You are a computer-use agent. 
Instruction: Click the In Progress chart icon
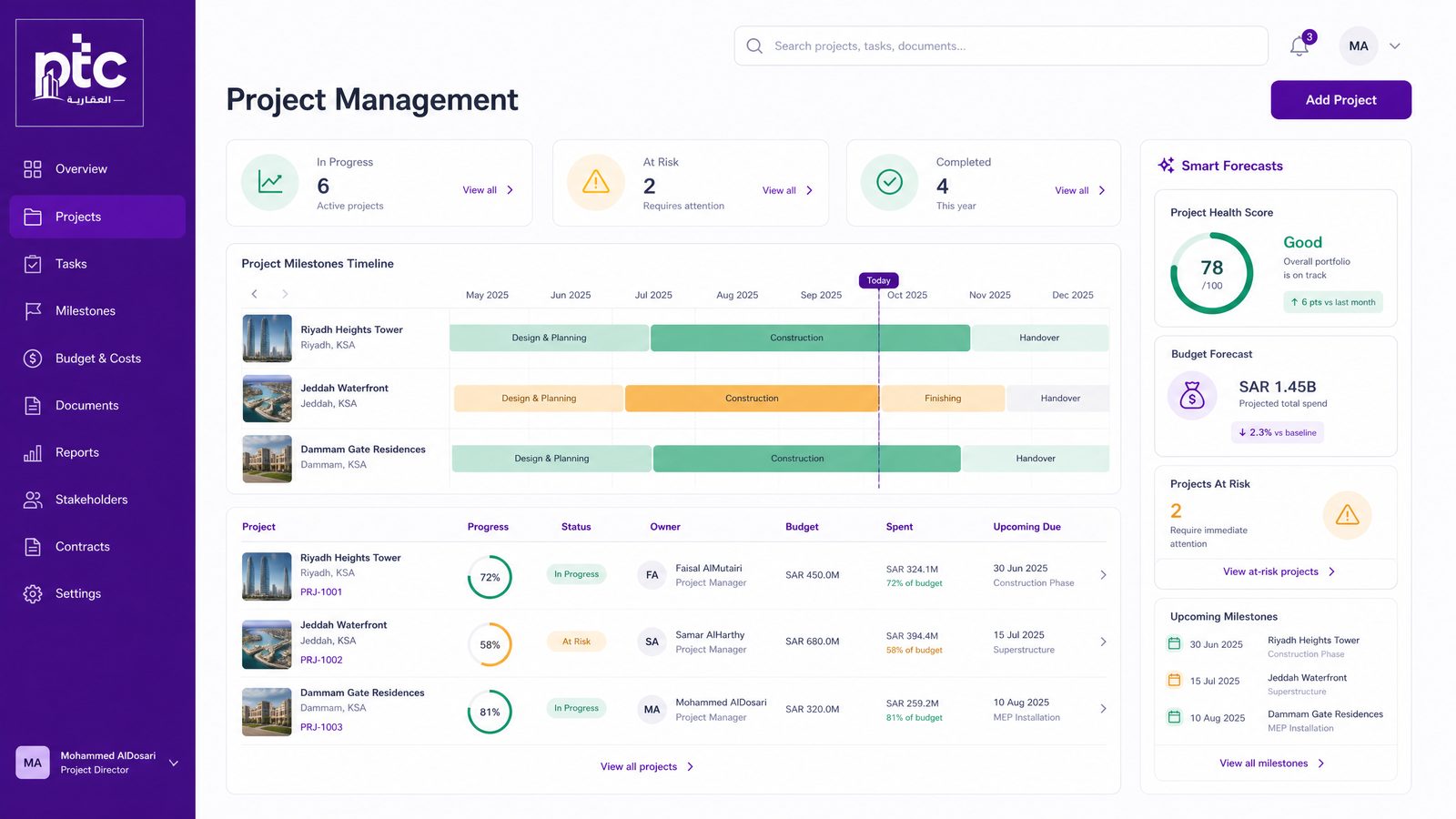[x=270, y=182]
